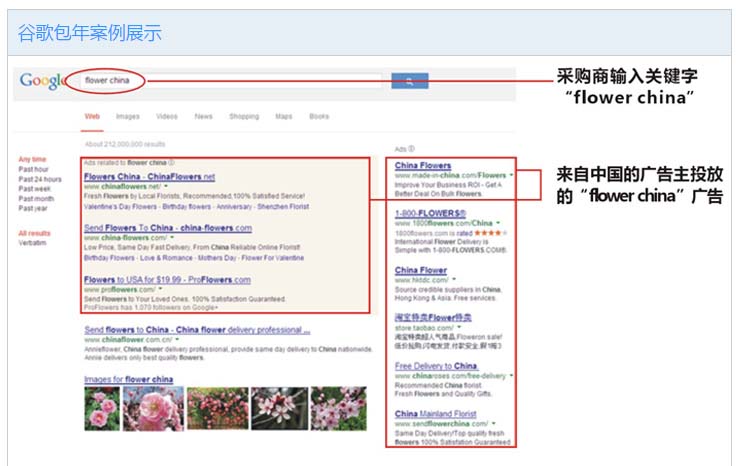Click info icon beside 'Ads related to flower china'
The height and width of the screenshot is (466, 736).
pyautogui.click(x=171, y=162)
